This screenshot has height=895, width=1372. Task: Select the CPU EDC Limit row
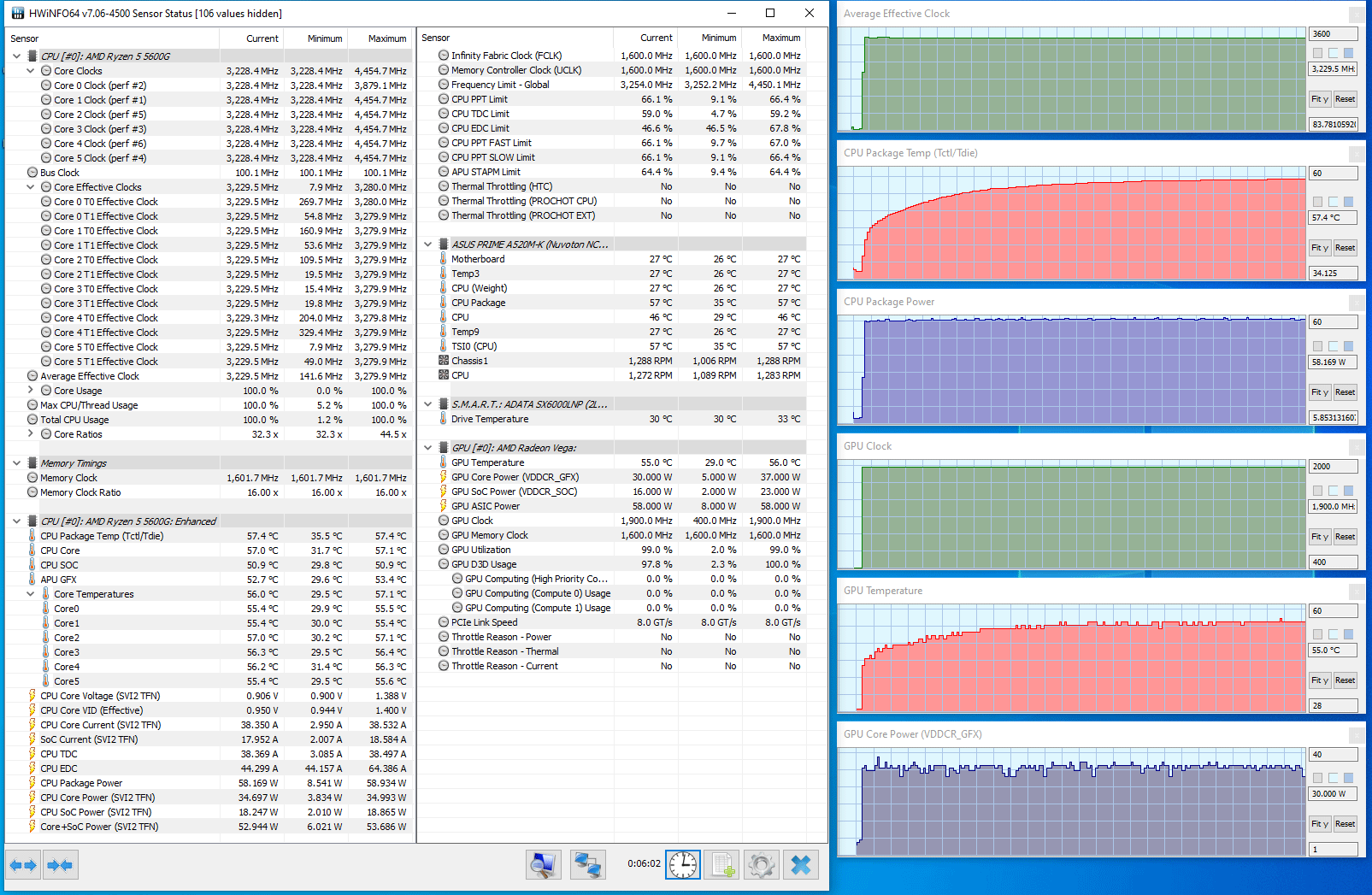point(612,128)
